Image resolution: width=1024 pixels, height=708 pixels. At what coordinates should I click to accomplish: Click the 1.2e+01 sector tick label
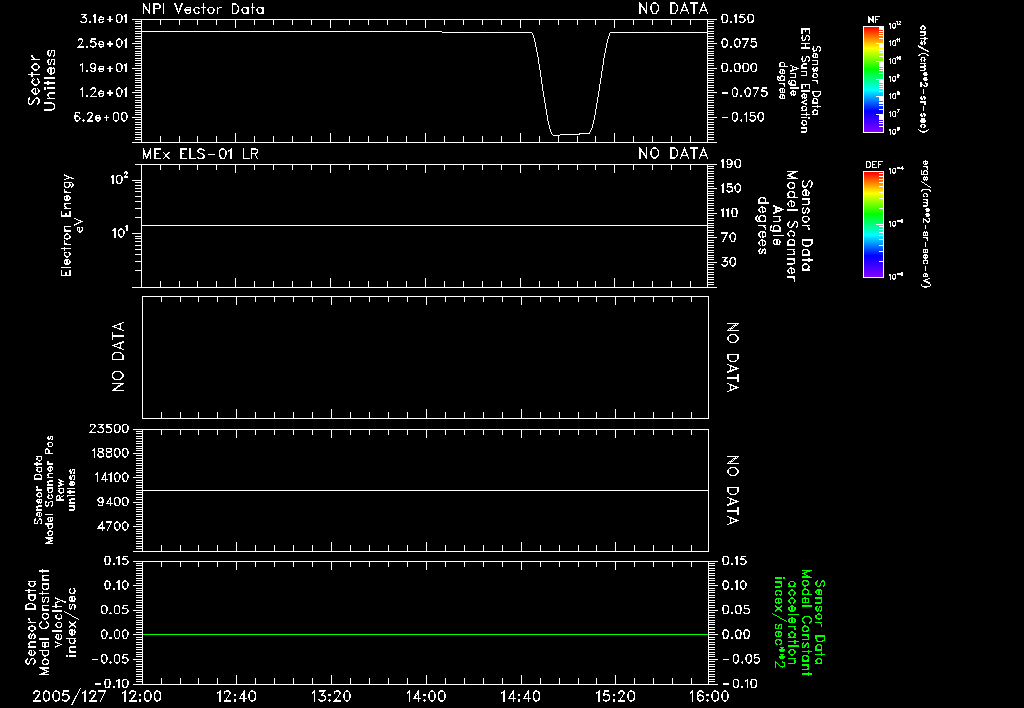coord(103,93)
